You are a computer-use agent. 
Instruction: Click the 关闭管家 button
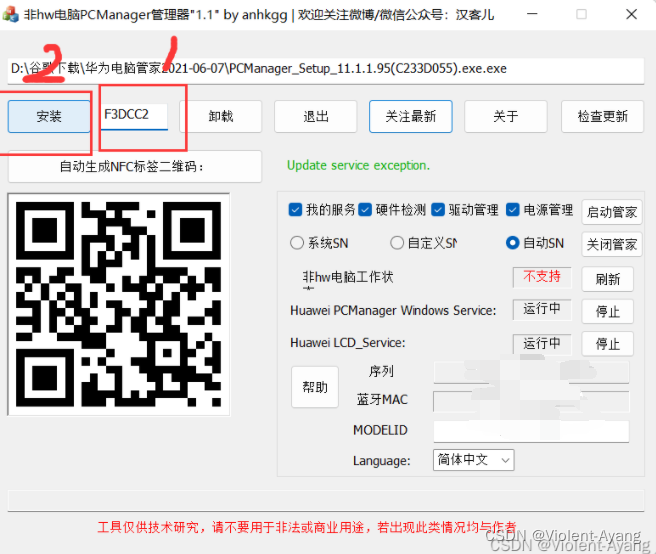point(612,244)
